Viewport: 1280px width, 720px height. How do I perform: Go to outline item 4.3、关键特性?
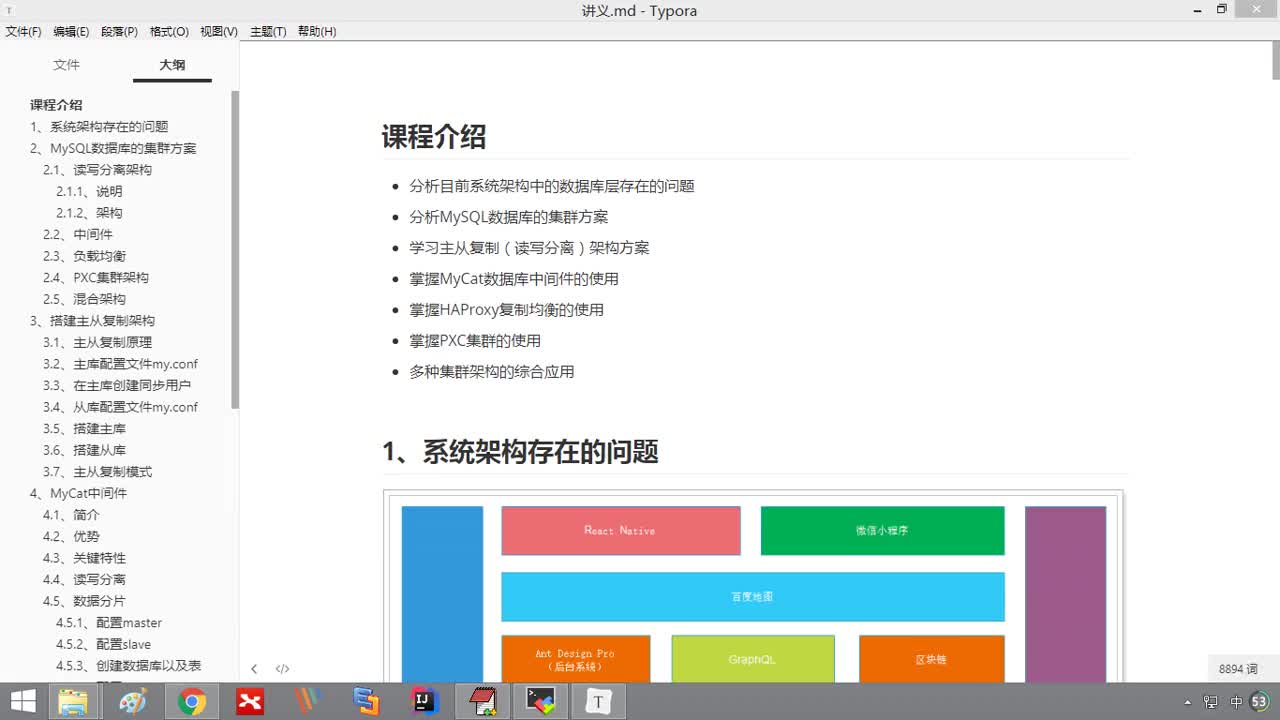tap(84, 558)
